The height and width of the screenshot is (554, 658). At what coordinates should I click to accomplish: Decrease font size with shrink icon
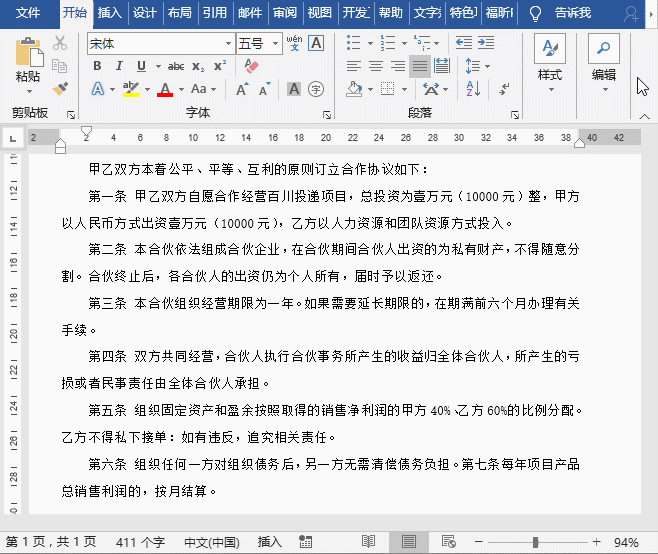(x=264, y=89)
